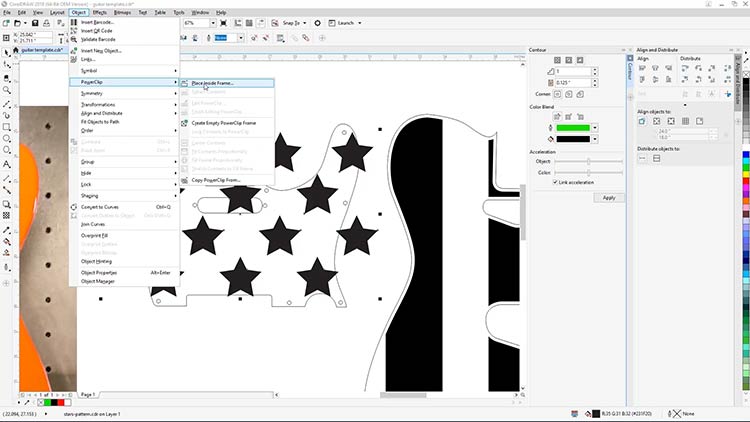Click contour fill black color swatch

pyautogui.click(x=573, y=139)
